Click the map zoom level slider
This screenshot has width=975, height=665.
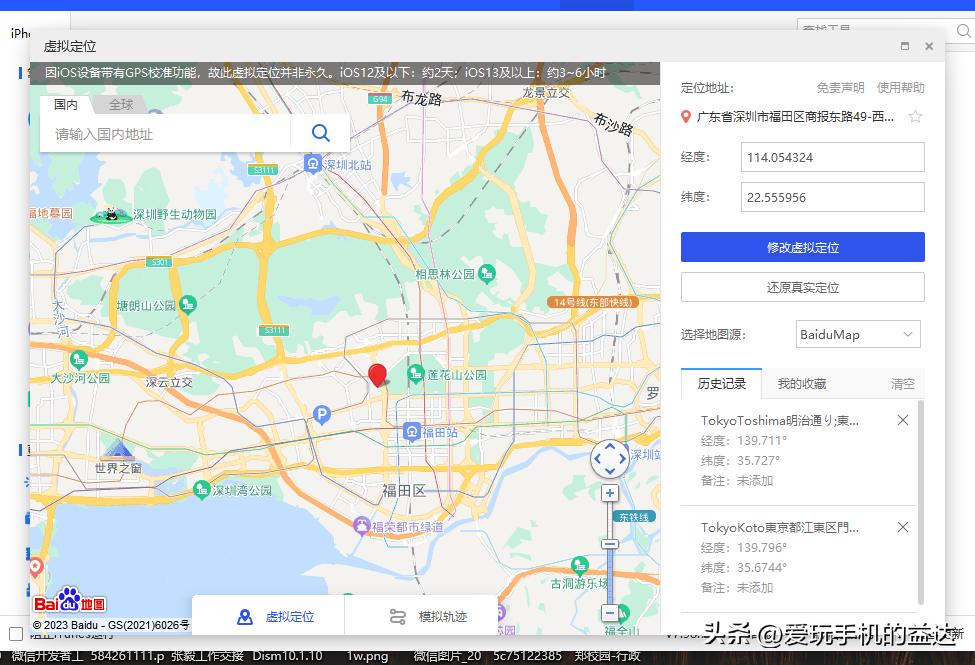tap(610, 543)
